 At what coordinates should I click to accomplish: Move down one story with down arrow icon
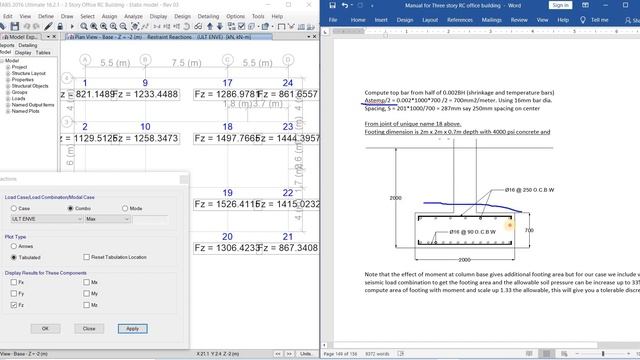coord(220,27)
